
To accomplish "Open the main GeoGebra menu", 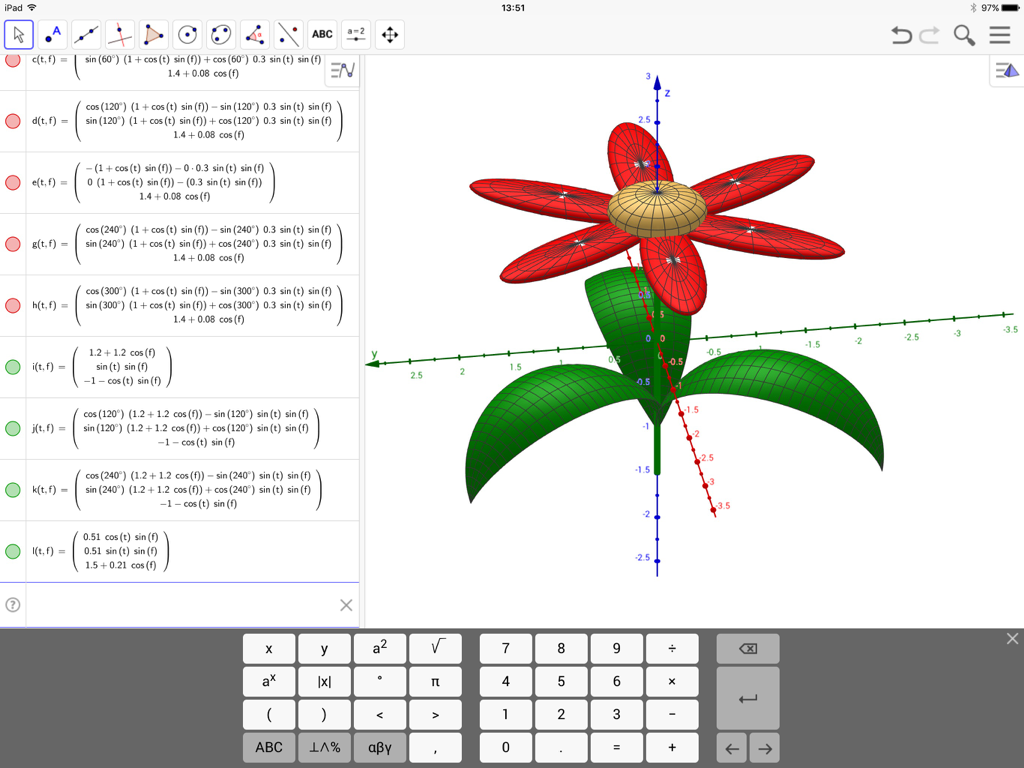I will [999, 34].
